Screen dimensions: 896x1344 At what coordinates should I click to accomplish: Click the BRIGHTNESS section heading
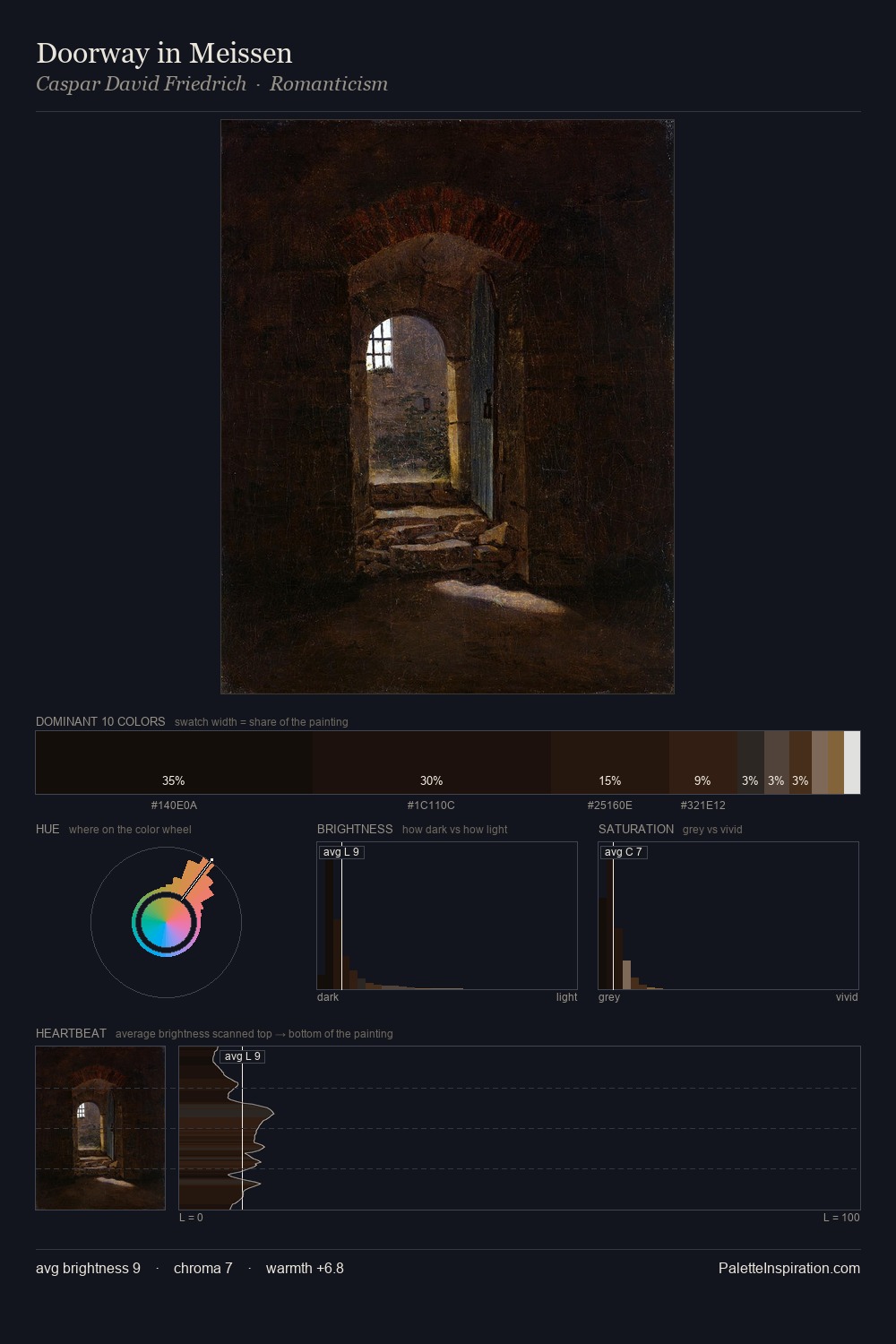point(355,829)
